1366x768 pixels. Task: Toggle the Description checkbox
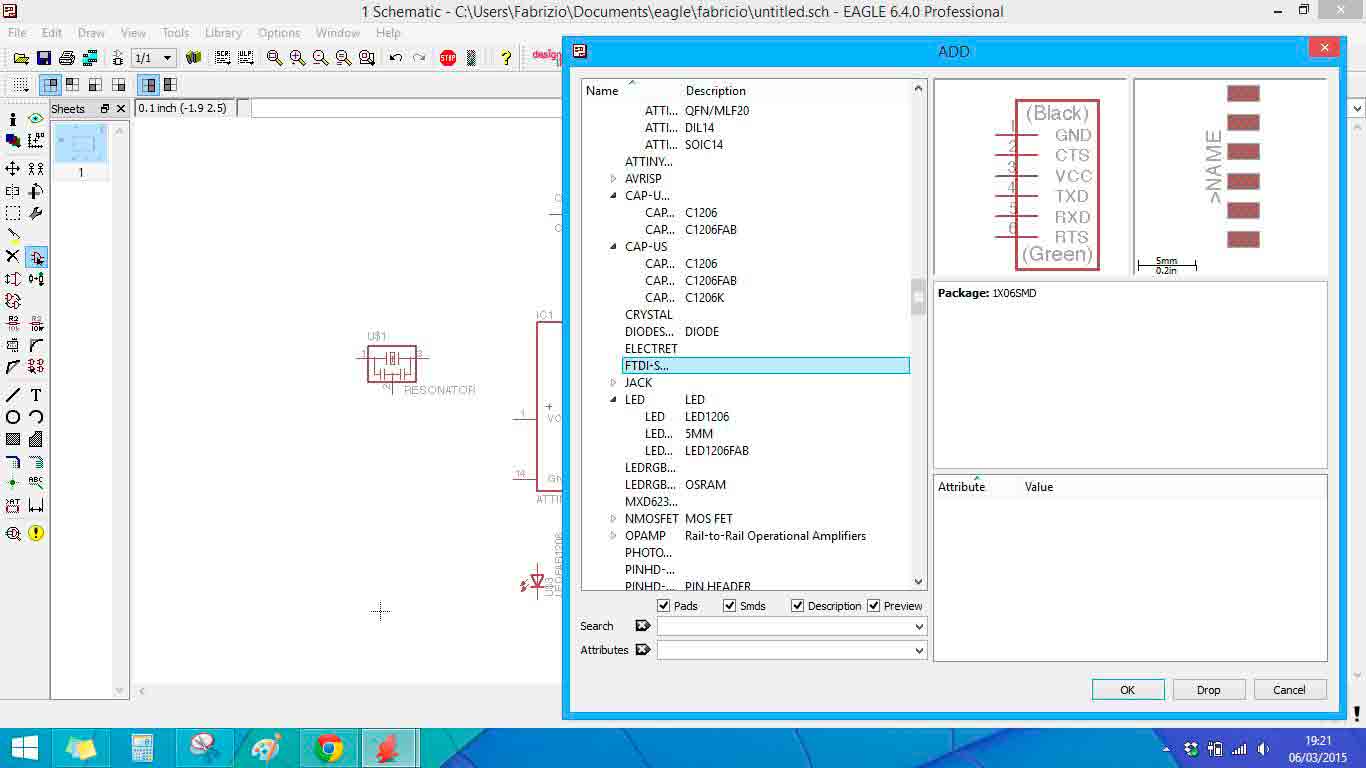797,606
